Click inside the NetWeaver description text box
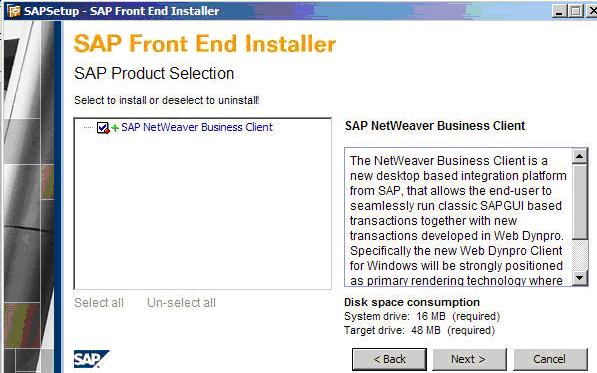Viewport: 597px width, 373px height. tap(458, 217)
